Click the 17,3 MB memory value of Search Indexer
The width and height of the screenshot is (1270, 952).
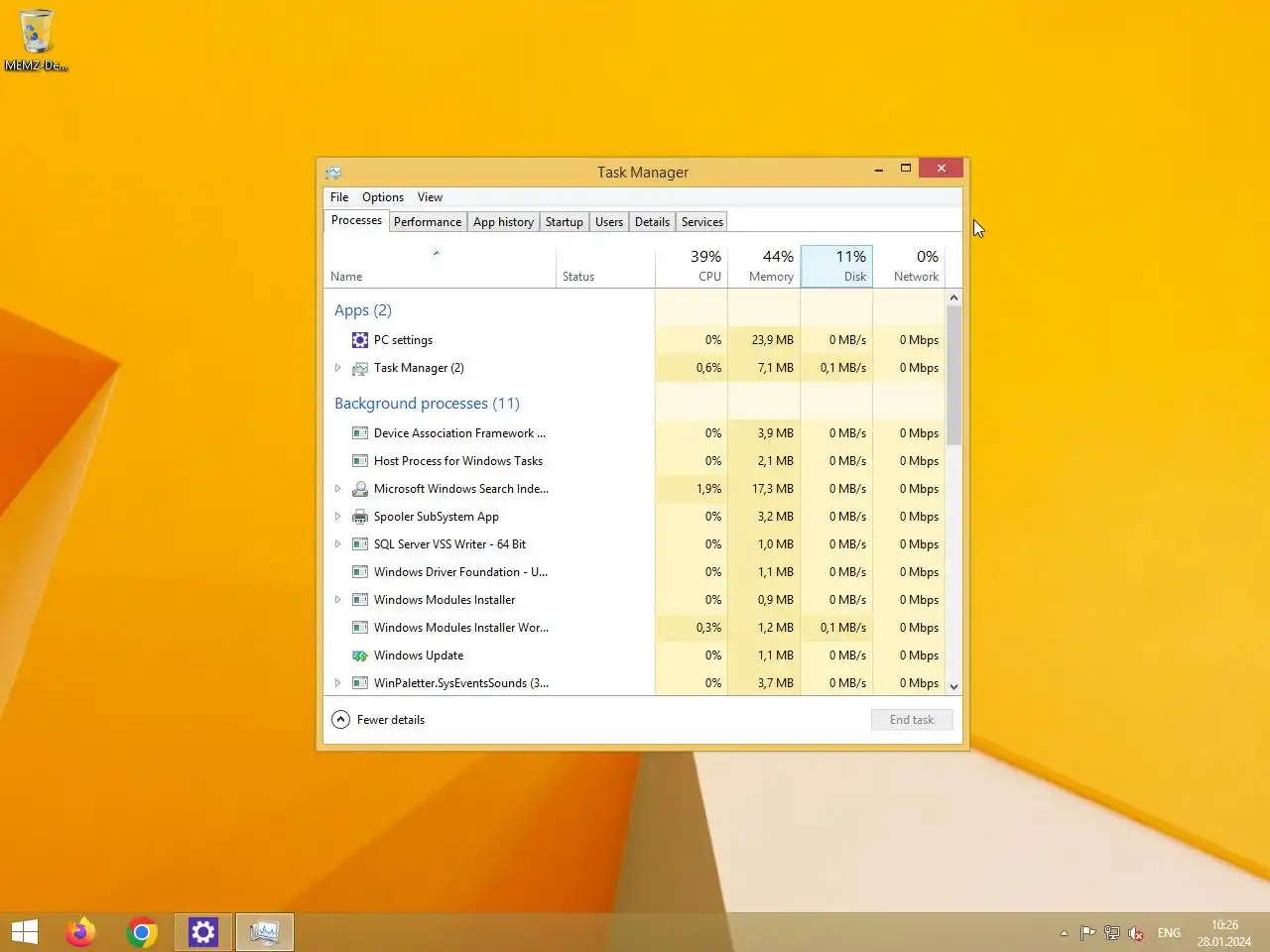point(773,489)
